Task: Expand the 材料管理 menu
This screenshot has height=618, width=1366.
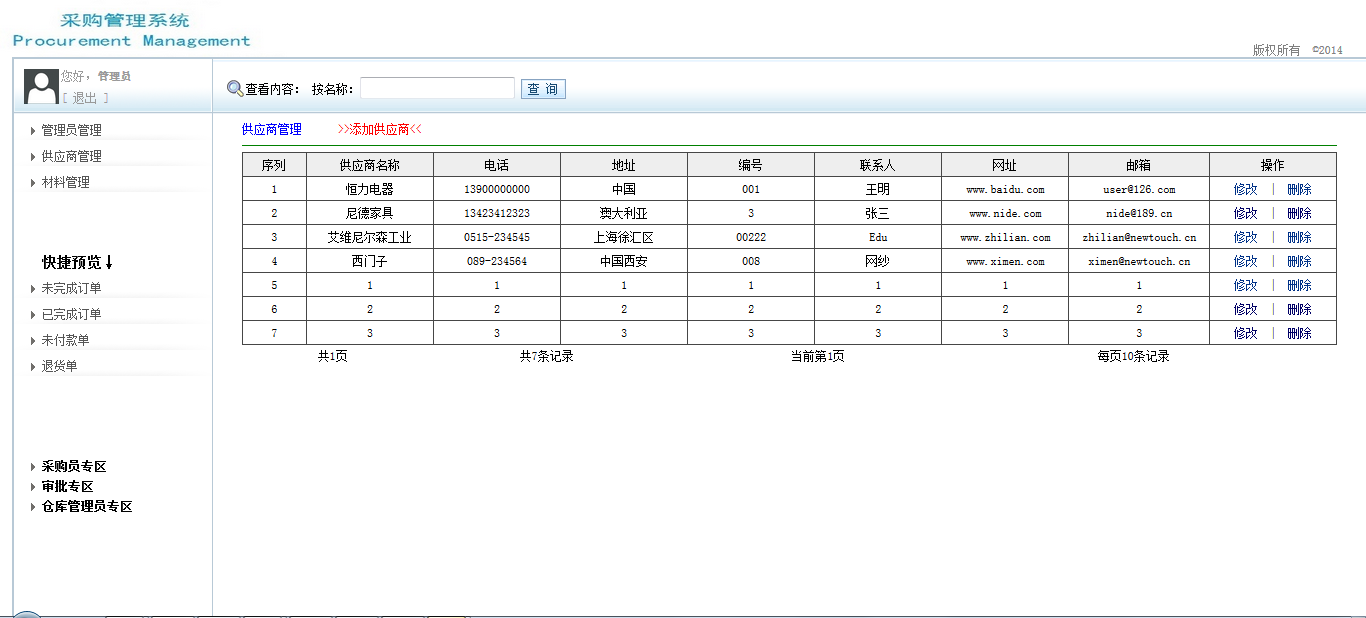Action: (x=65, y=182)
